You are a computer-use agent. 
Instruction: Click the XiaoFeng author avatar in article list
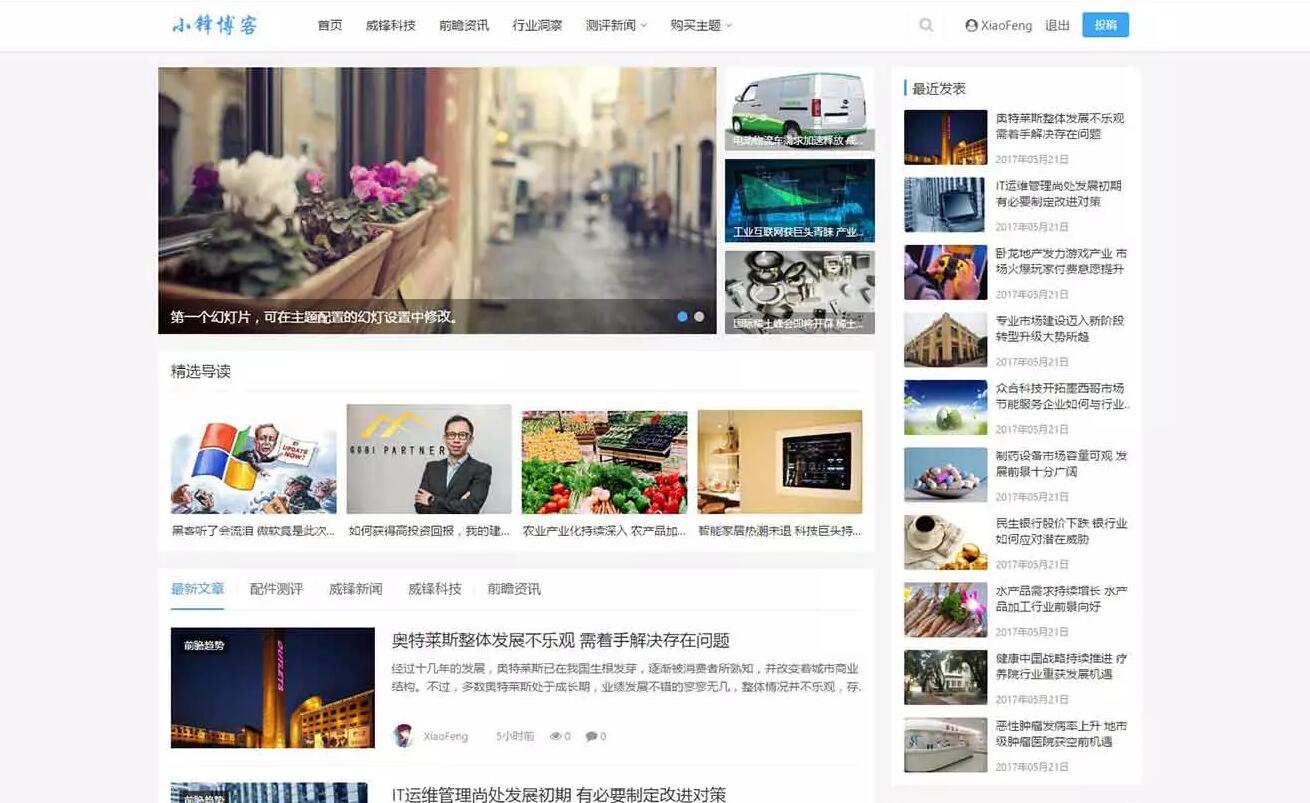pos(403,736)
